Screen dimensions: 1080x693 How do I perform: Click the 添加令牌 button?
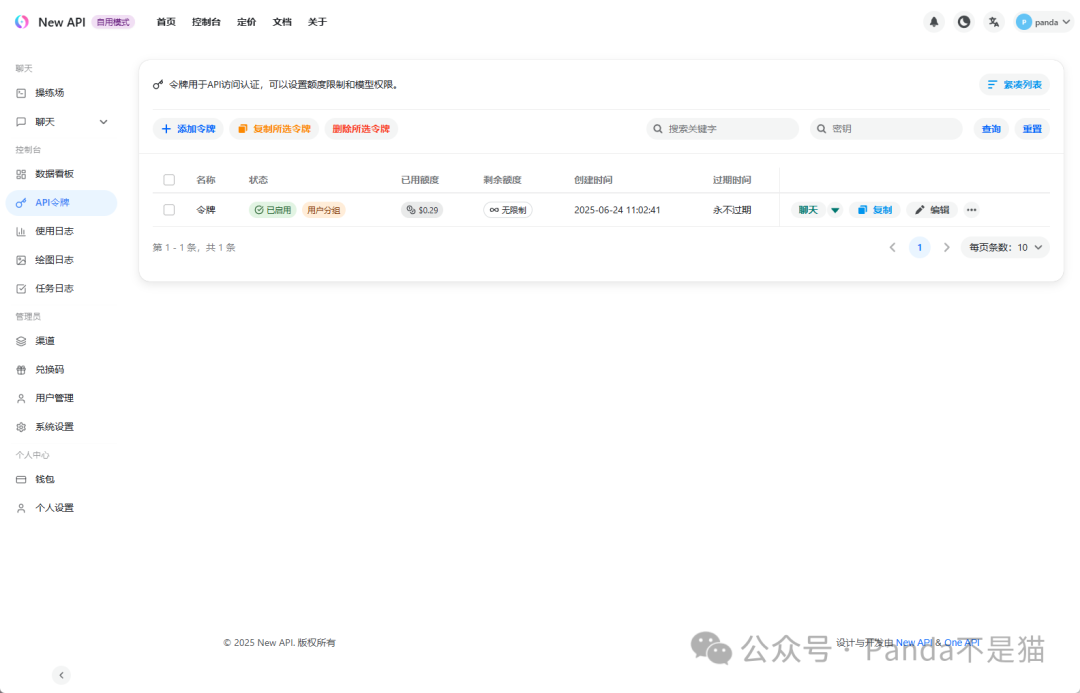coord(188,129)
